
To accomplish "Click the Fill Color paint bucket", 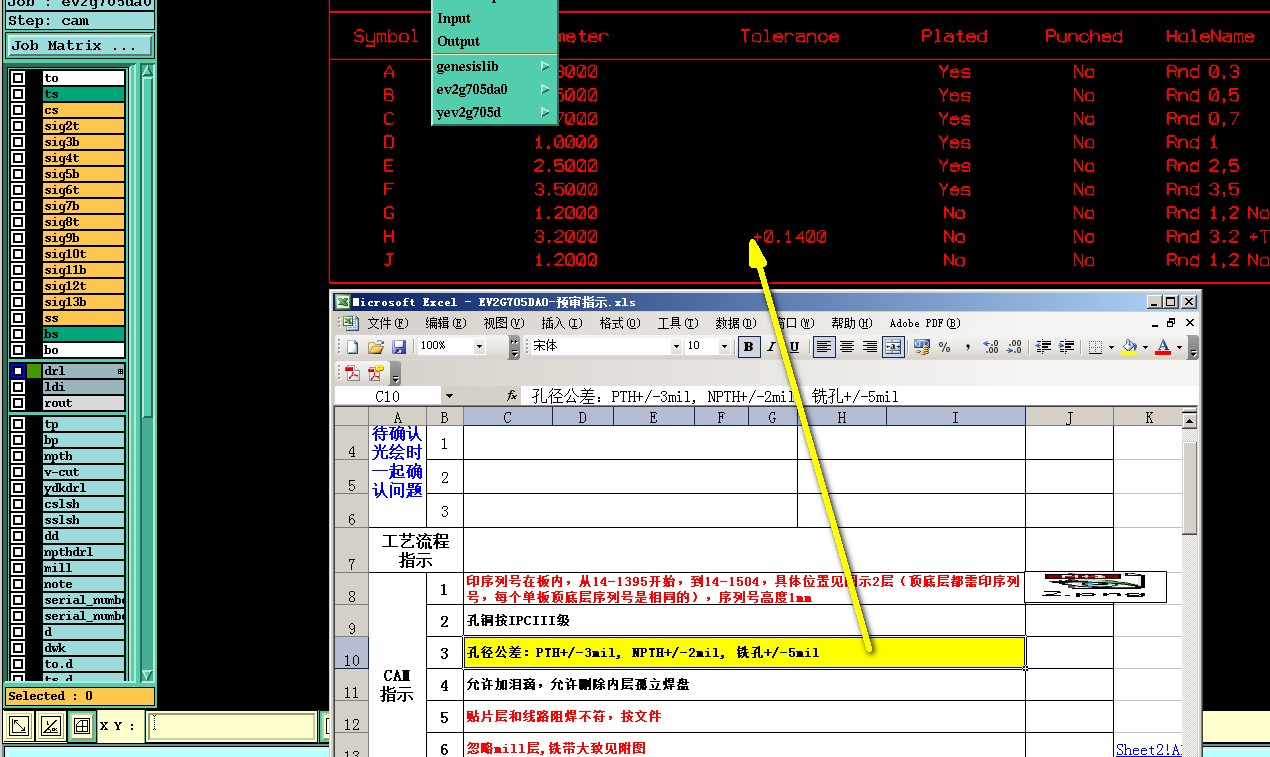I will [1129, 347].
